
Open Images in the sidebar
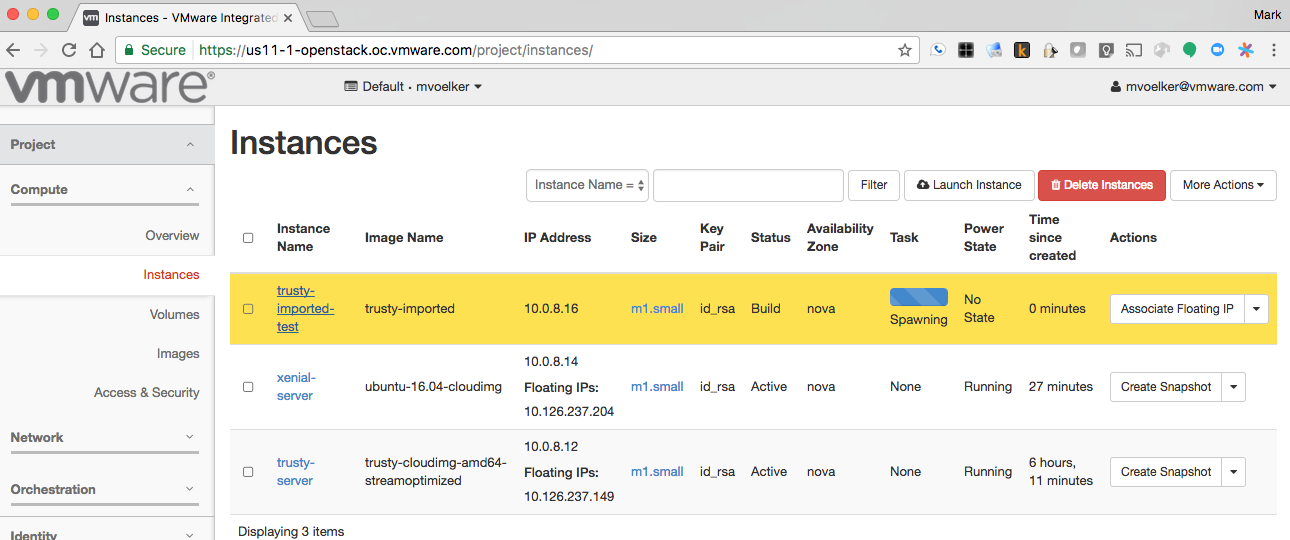(178, 354)
